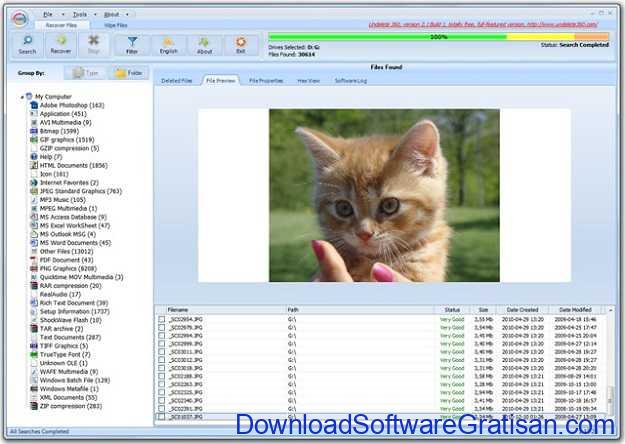Click the Adobe Photoshop file type icon
This screenshot has height=444, width=625.
(x=34, y=105)
